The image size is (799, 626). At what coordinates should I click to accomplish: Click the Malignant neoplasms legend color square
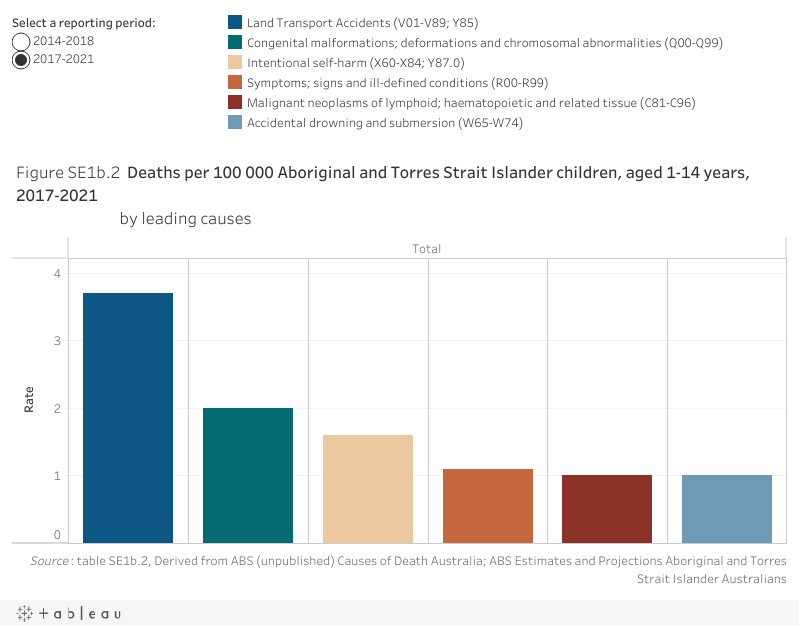tap(235, 103)
